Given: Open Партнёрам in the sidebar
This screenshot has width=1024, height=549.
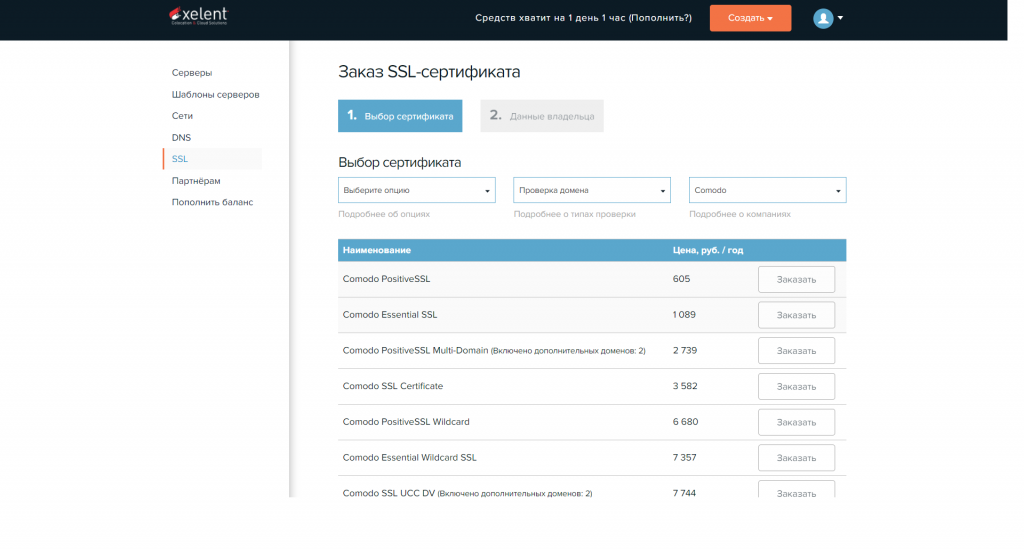Looking at the screenshot, I should (196, 181).
